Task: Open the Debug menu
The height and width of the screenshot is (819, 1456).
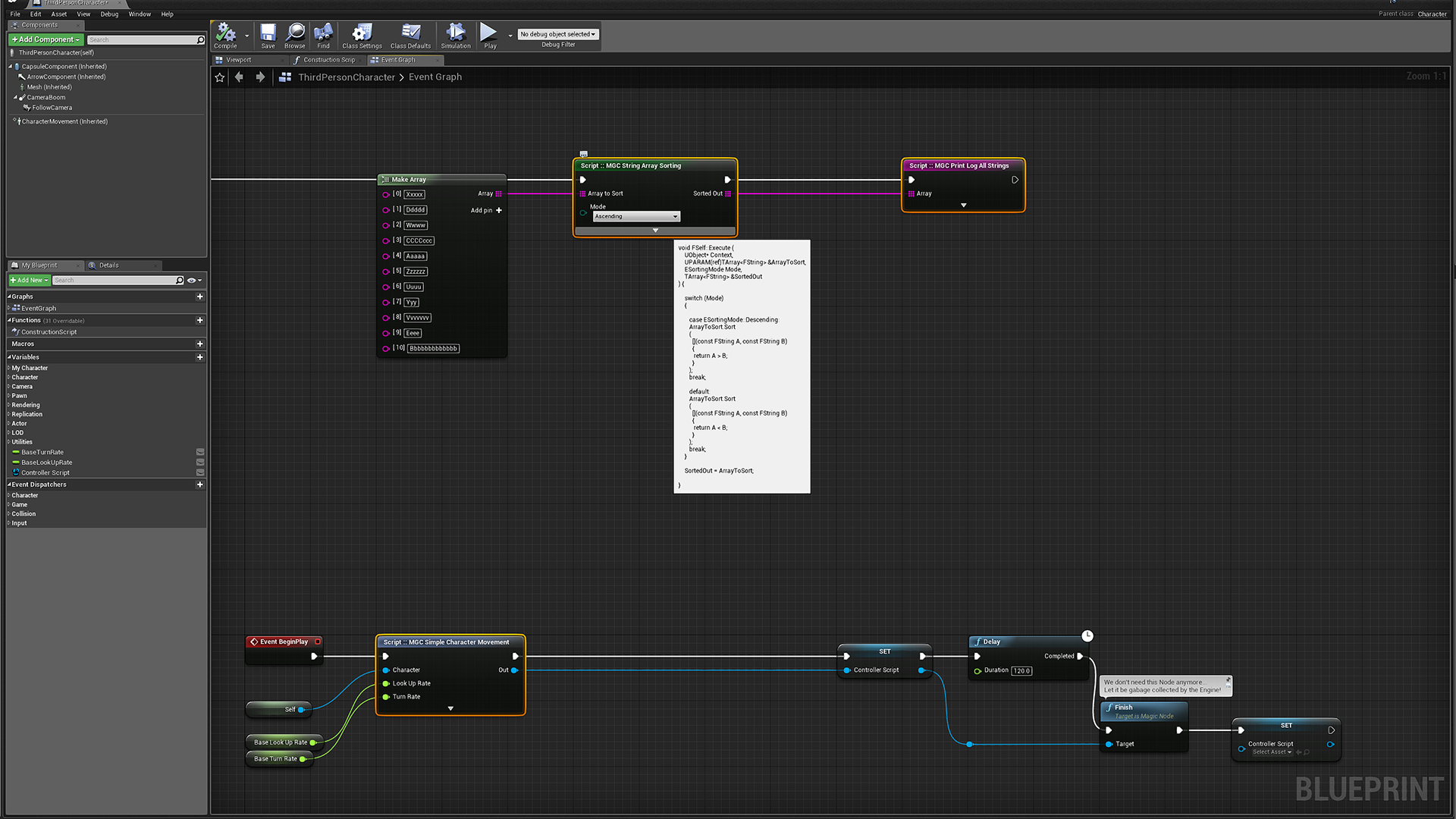Action: tap(109, 14)
